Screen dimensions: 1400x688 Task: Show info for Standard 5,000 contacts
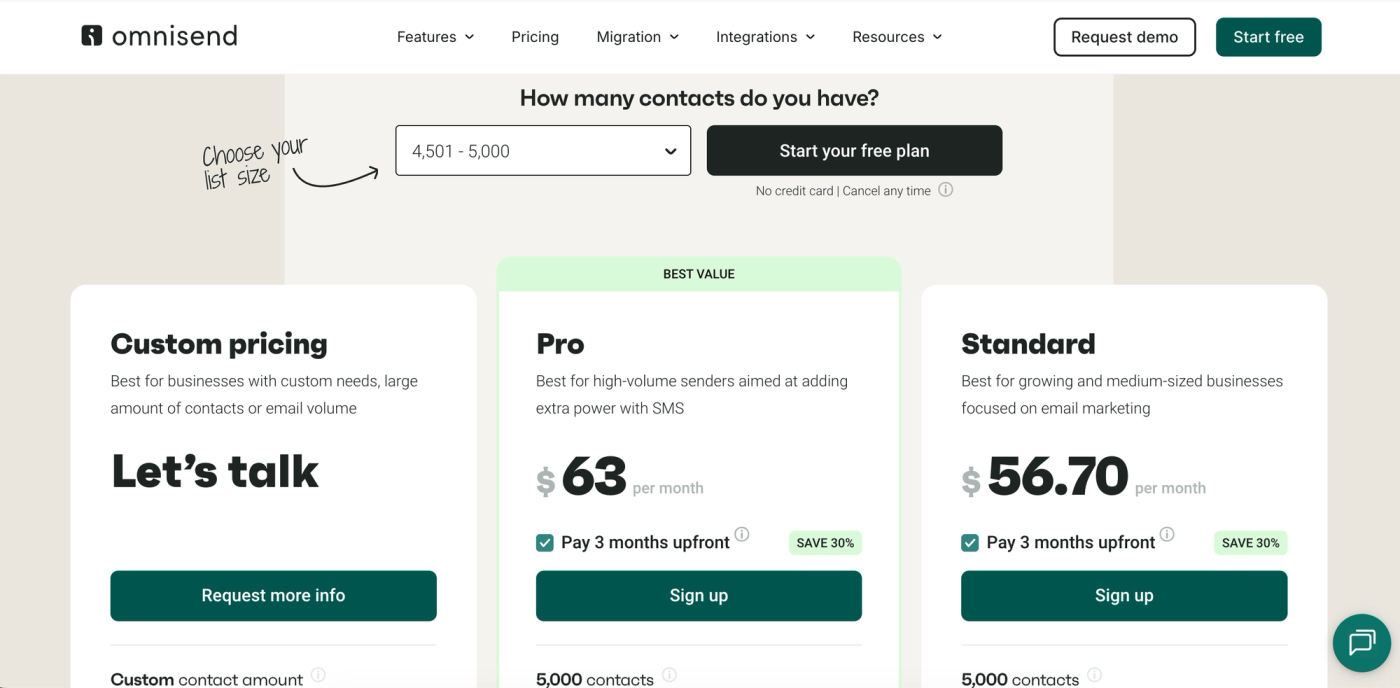1095,675
